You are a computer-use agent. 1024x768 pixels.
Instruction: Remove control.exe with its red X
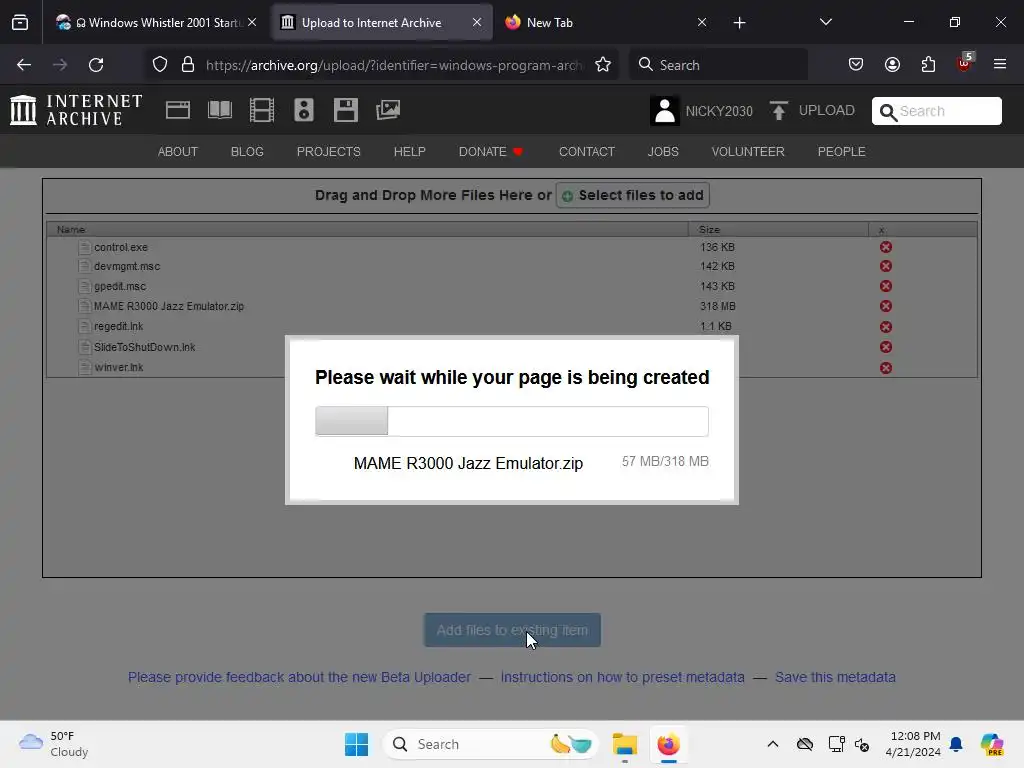point(886,247)
